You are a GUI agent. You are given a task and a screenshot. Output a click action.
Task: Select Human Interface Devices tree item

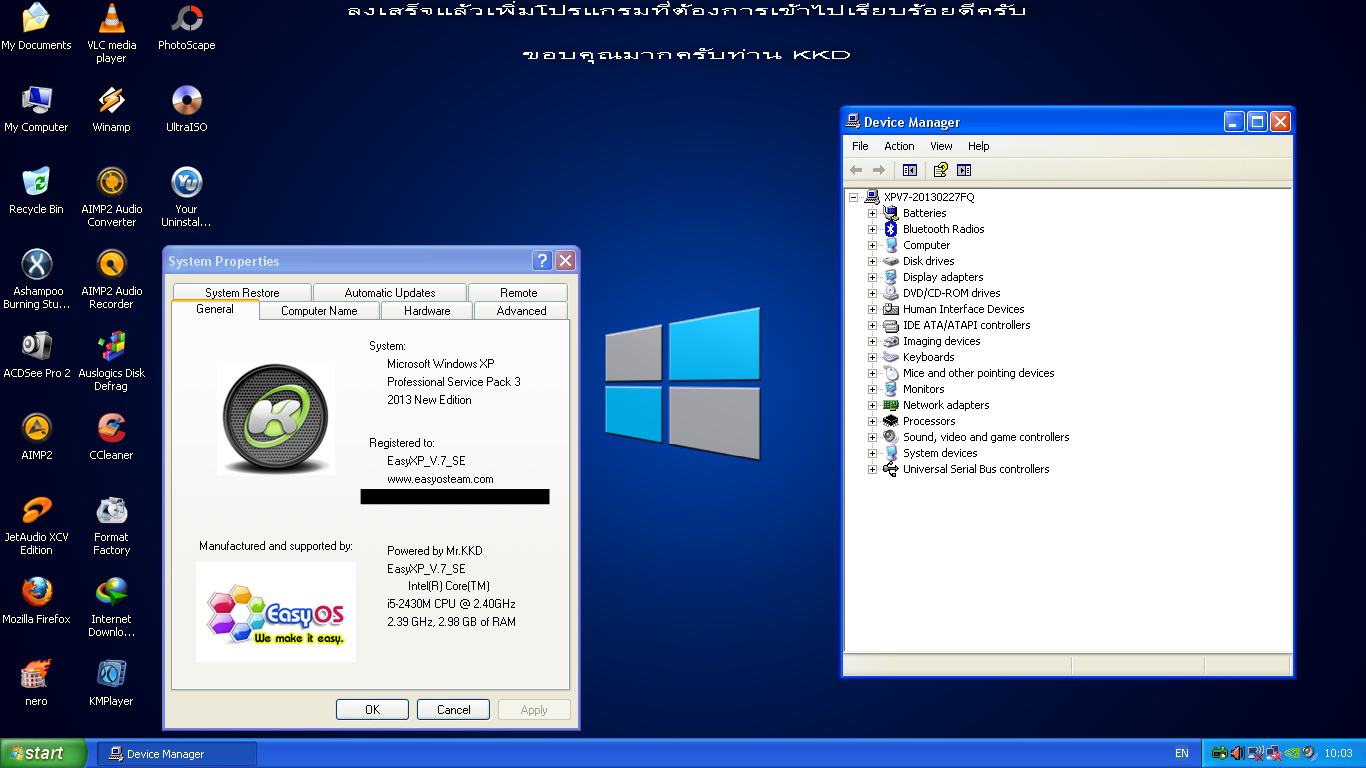(x=963, y=309)
